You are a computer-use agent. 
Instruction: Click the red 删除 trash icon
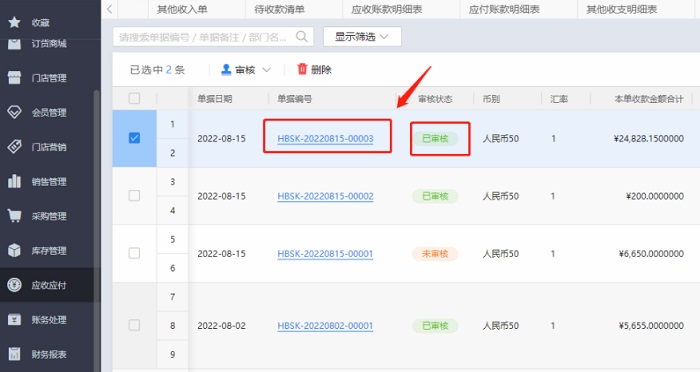pos(302,69)
